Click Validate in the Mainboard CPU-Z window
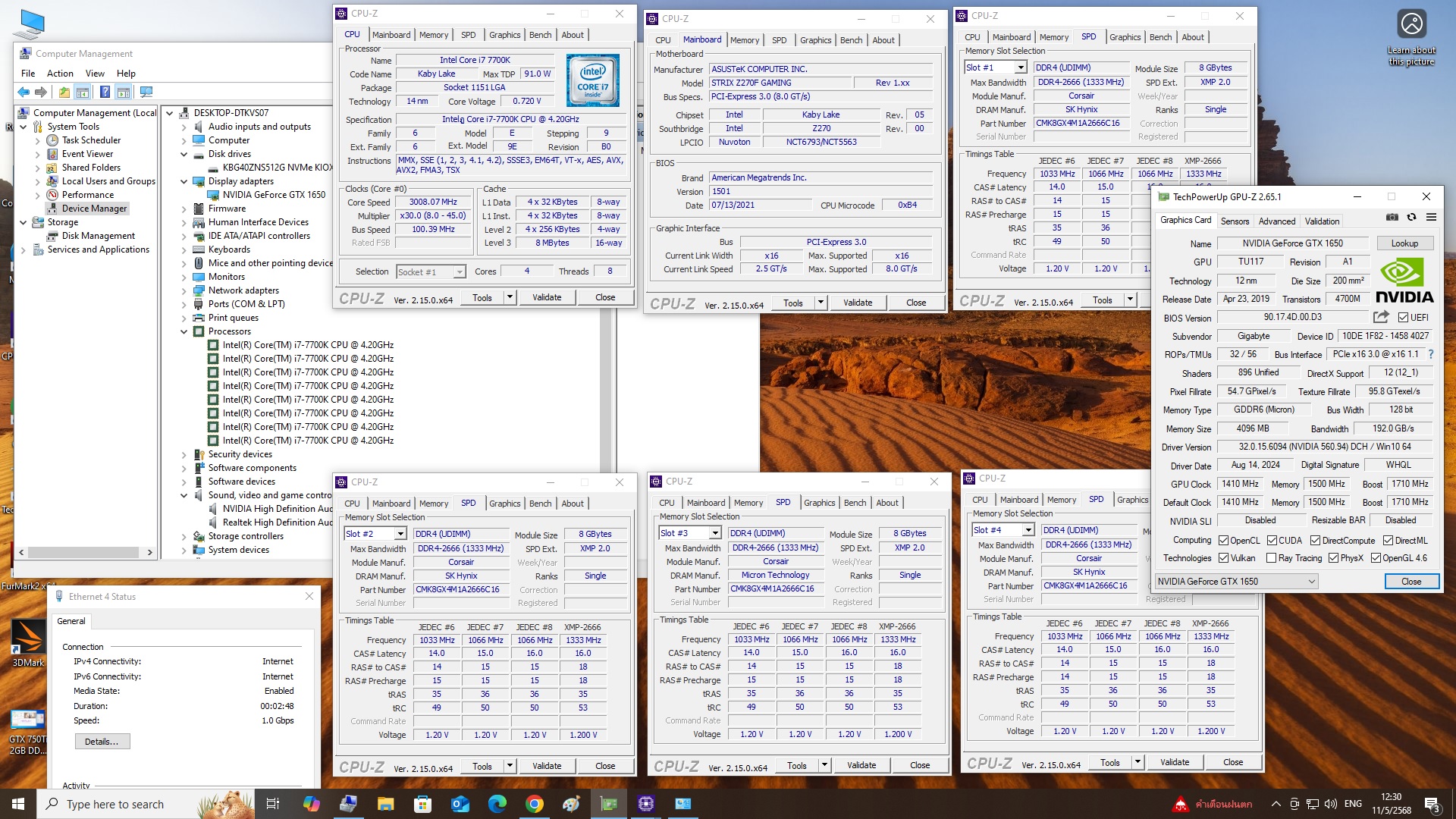 (858, 303)
